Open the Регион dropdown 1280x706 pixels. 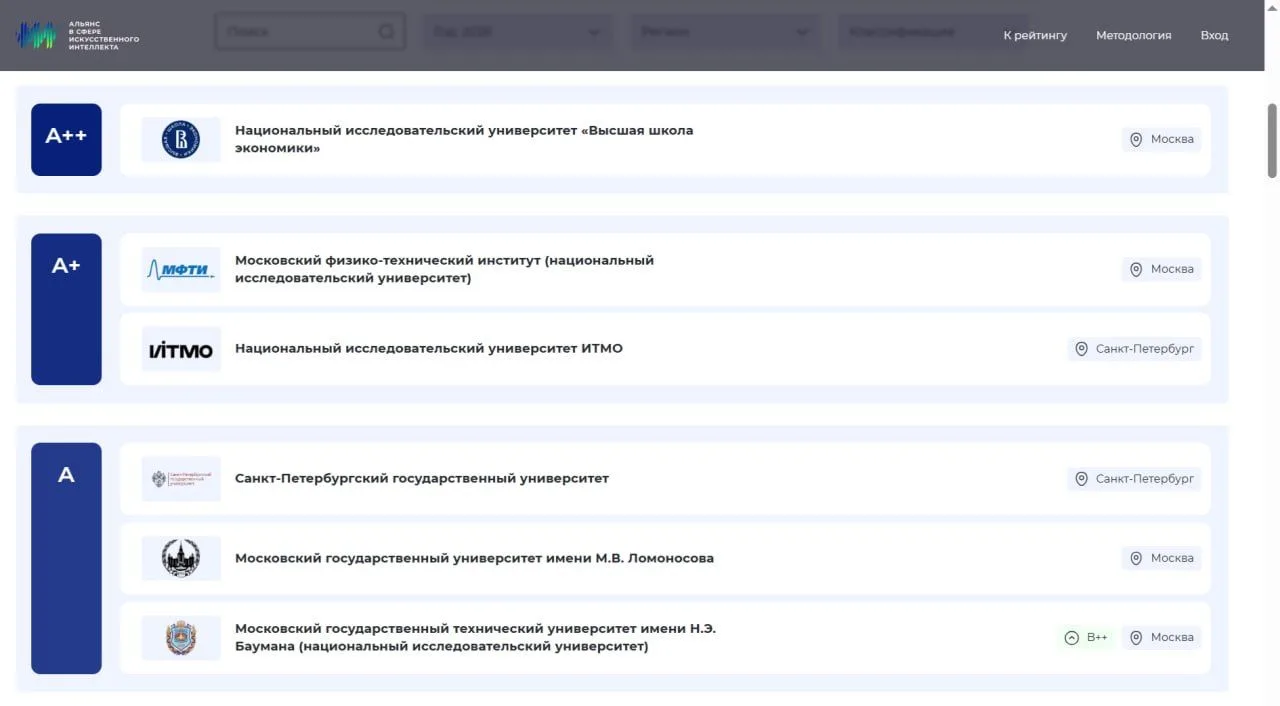click(726, 32)
